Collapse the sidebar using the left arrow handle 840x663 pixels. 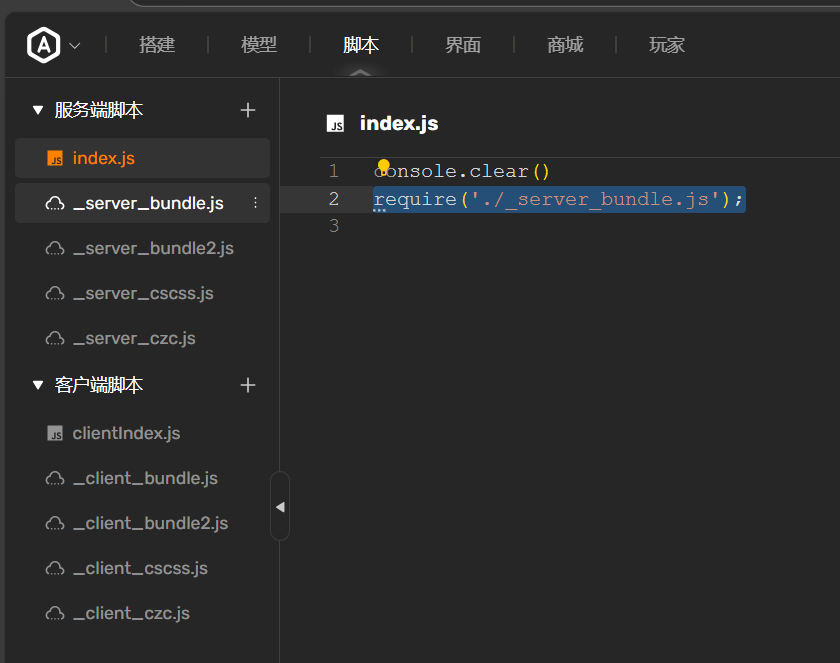pyautogui.click(x=280, y=507)
